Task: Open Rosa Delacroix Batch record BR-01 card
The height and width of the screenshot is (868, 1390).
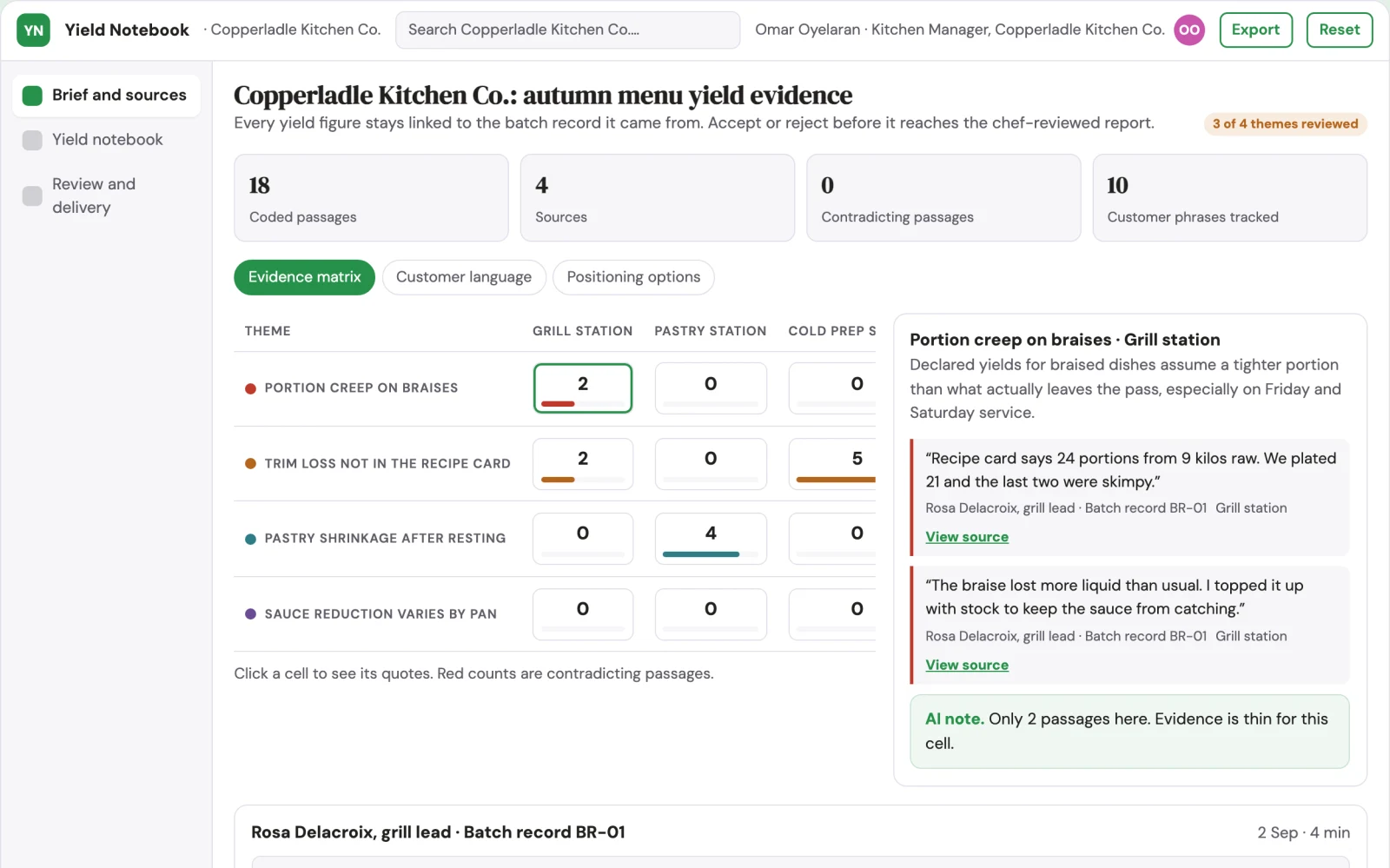Action: pos(800,836)
